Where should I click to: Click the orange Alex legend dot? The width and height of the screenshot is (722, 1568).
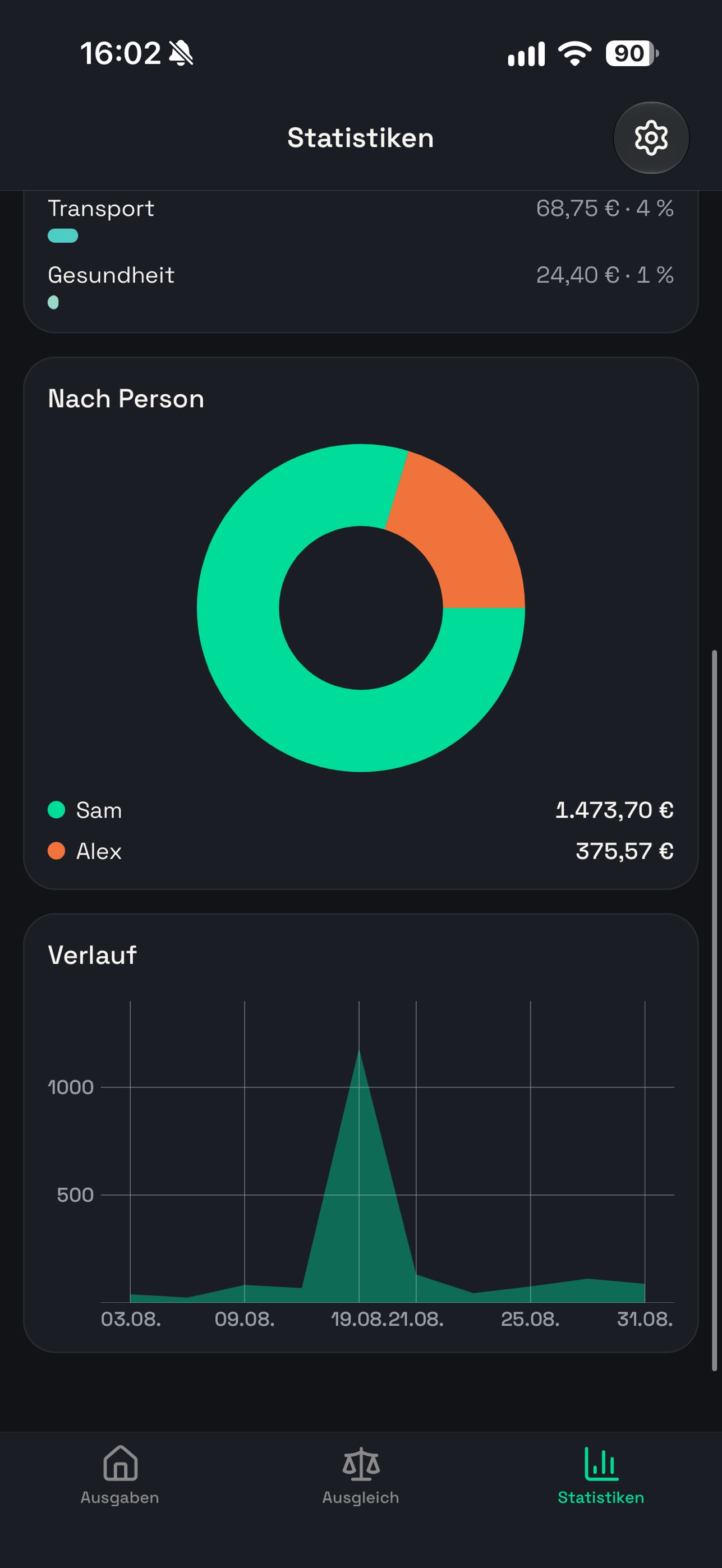[x=57, y=851]
